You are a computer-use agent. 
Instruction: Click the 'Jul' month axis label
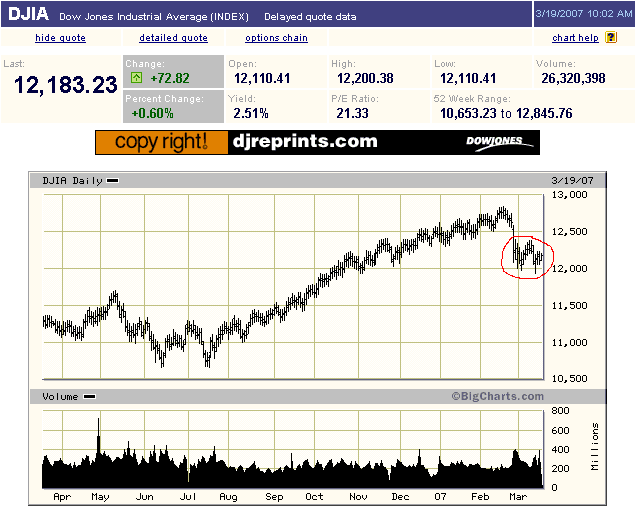point(188,497)
